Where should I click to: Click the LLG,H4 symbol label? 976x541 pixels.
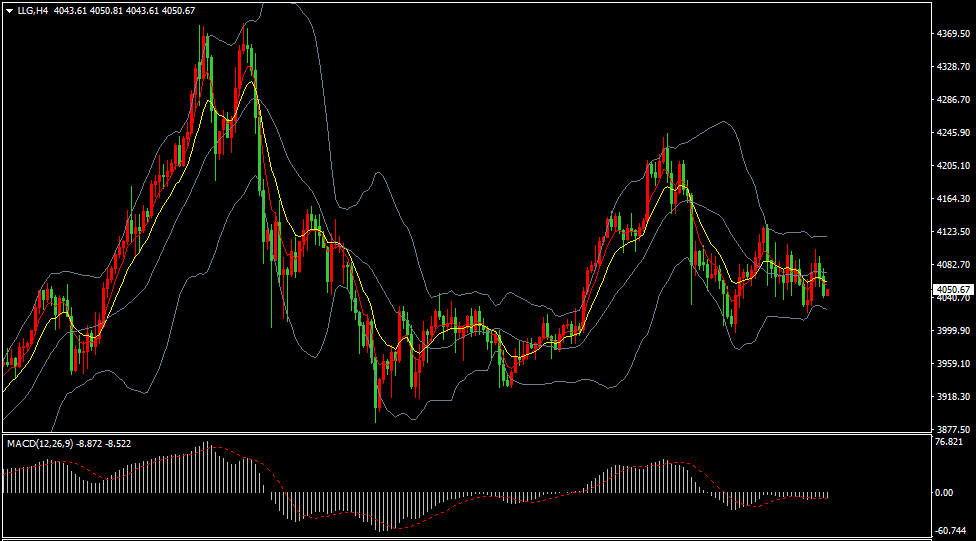pos(34,10)
